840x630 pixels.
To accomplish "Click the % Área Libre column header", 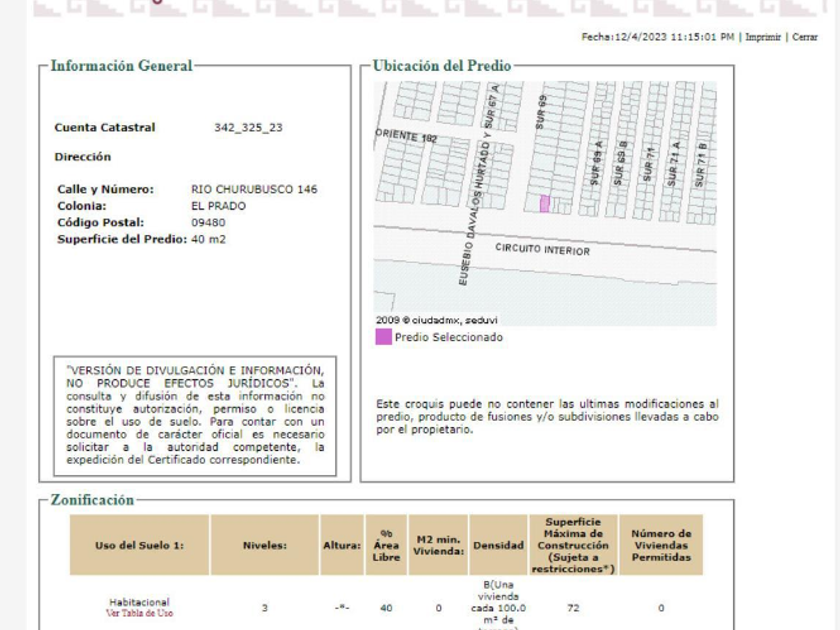I will [386, 545].
